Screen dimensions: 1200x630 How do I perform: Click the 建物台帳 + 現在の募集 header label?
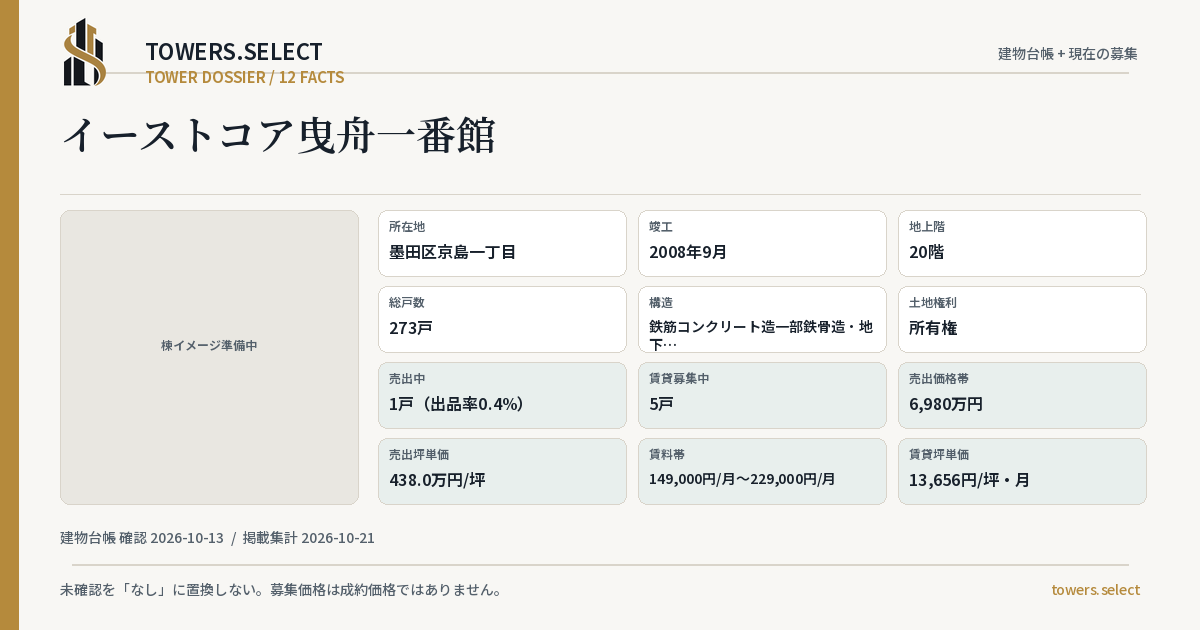[1068, 54]
